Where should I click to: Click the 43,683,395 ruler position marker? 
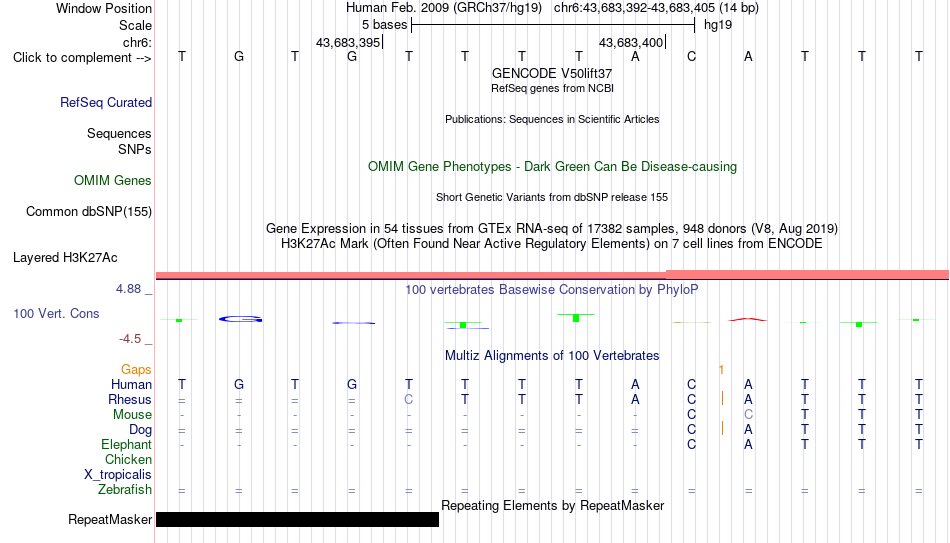click(348, 42)
